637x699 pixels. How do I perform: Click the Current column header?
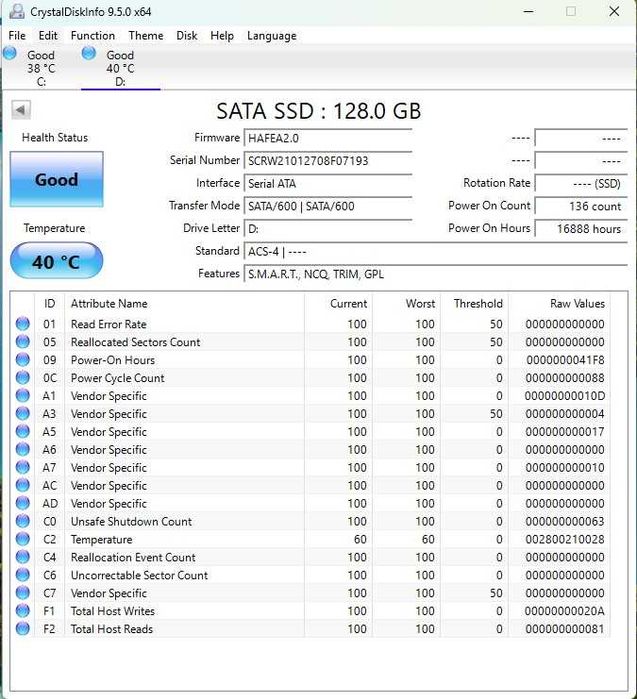338,304
